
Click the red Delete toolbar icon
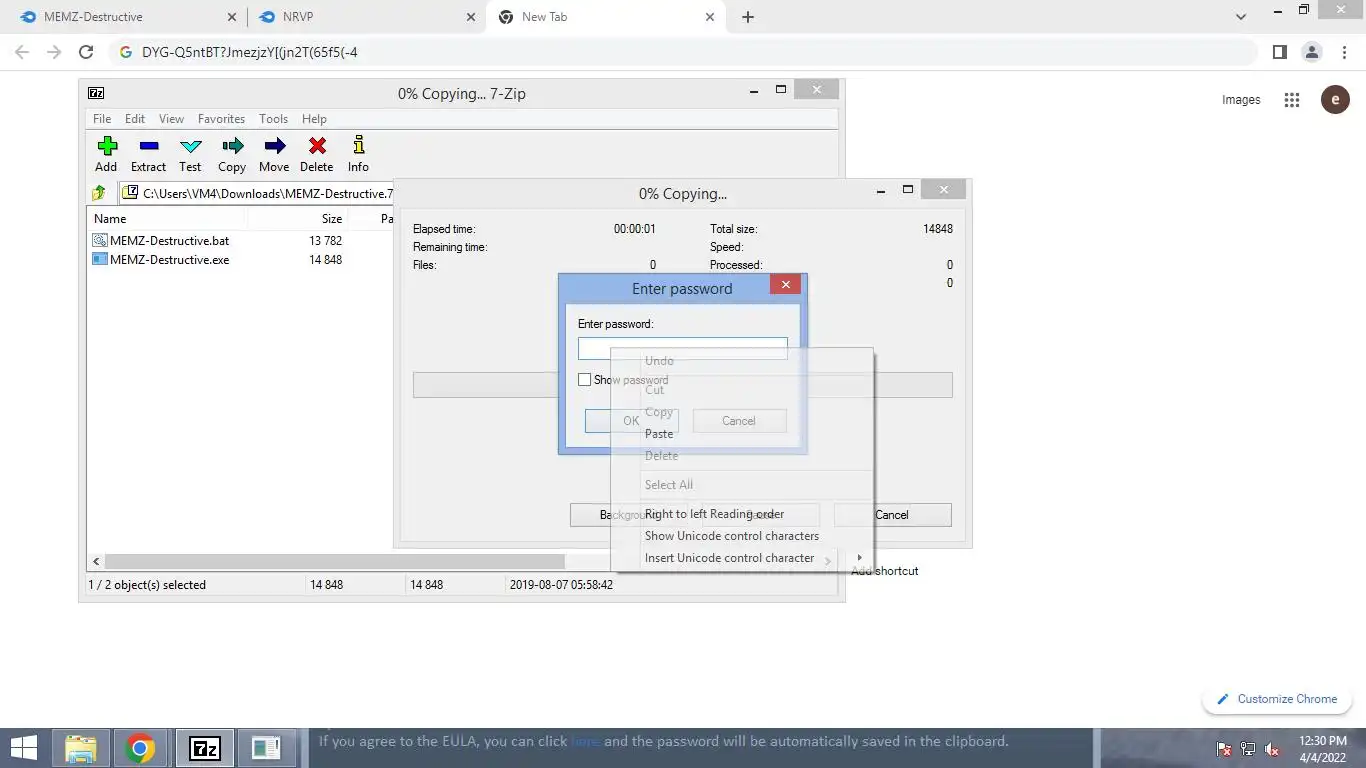317,146
